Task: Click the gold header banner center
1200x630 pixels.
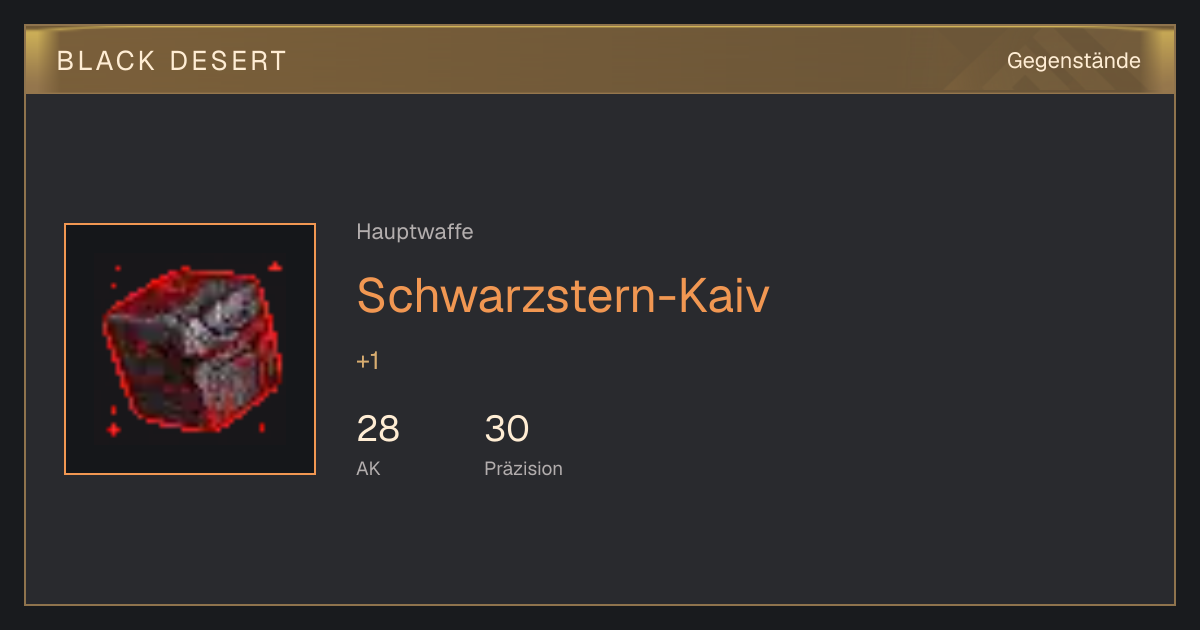Action: [600, 60]
